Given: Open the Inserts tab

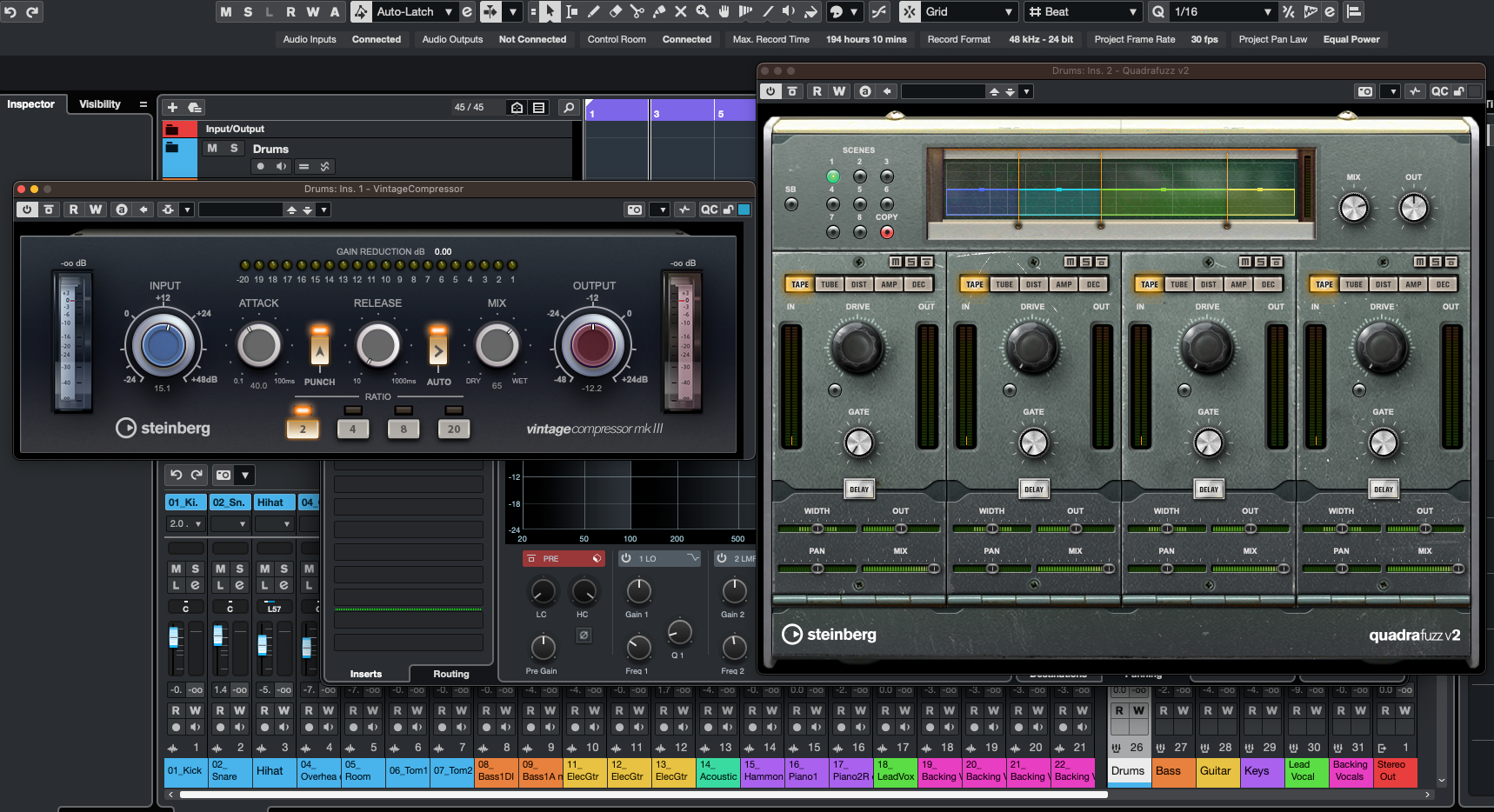Looking at the screenshot, I should coord(366,674).
